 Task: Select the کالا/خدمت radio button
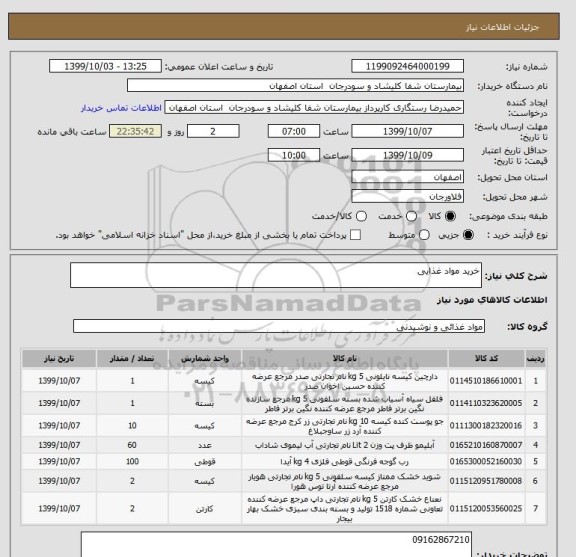[361, 216]
